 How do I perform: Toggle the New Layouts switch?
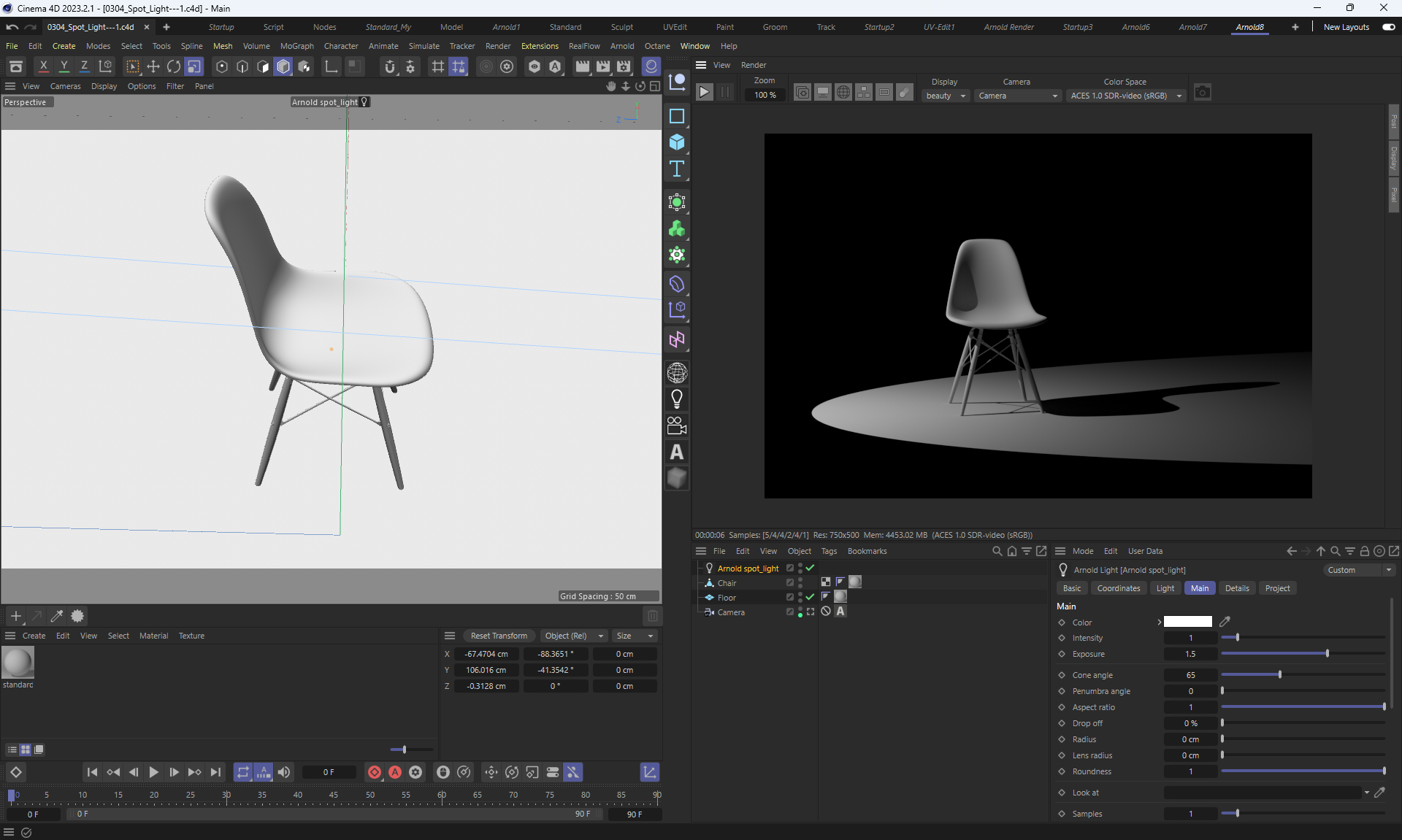[1388, 27]
